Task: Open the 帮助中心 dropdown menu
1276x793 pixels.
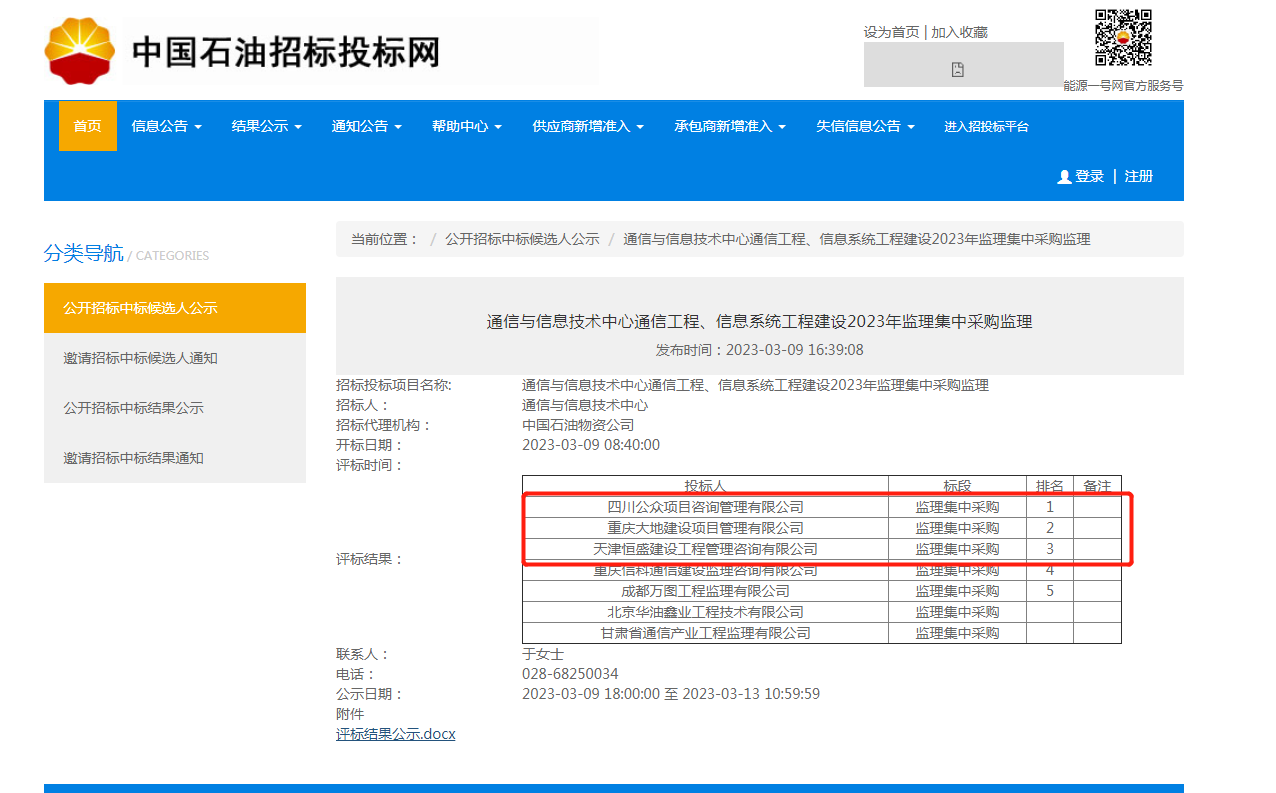Action: 466,127
